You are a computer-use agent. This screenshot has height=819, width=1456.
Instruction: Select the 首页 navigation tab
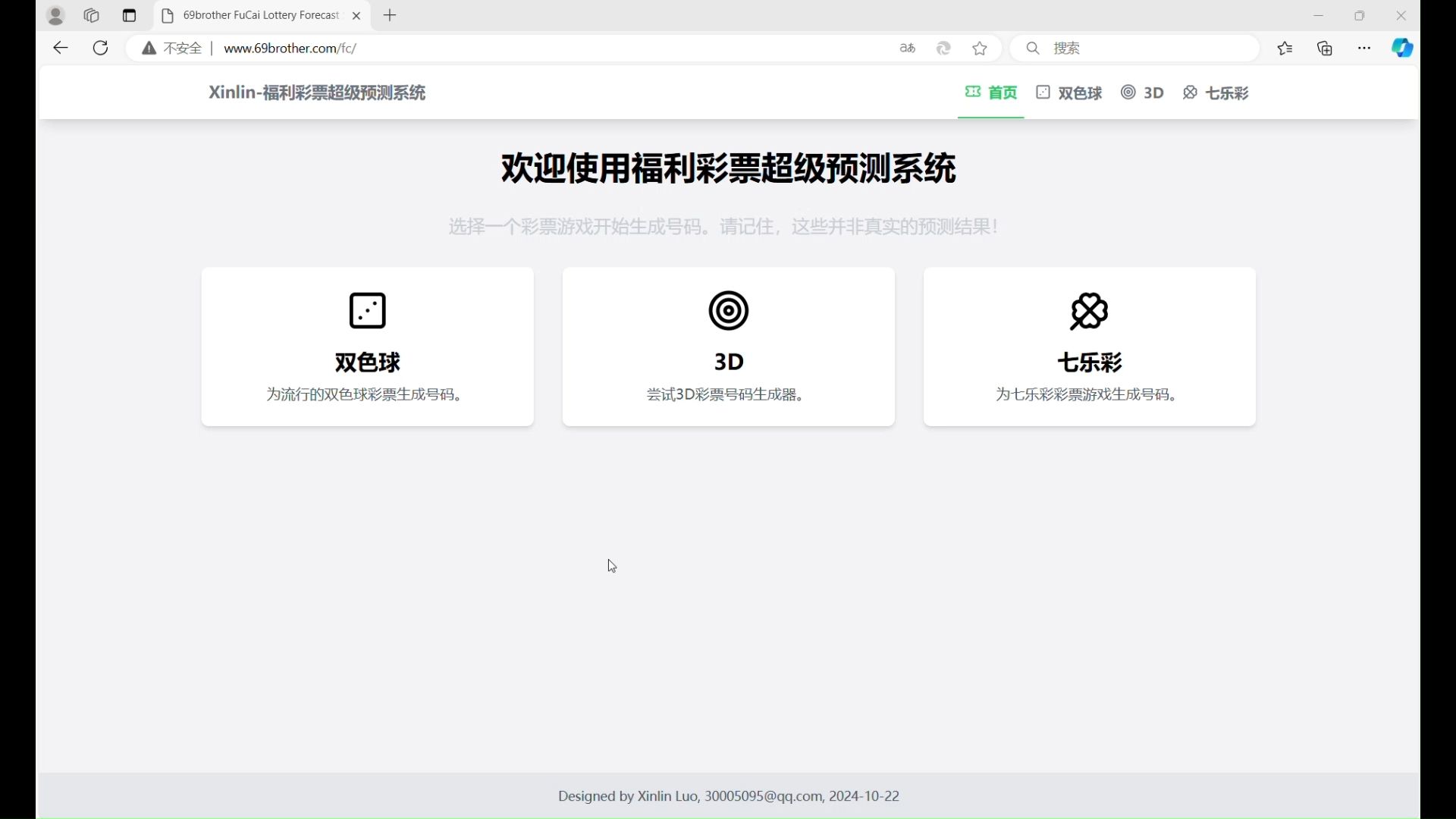990,93
